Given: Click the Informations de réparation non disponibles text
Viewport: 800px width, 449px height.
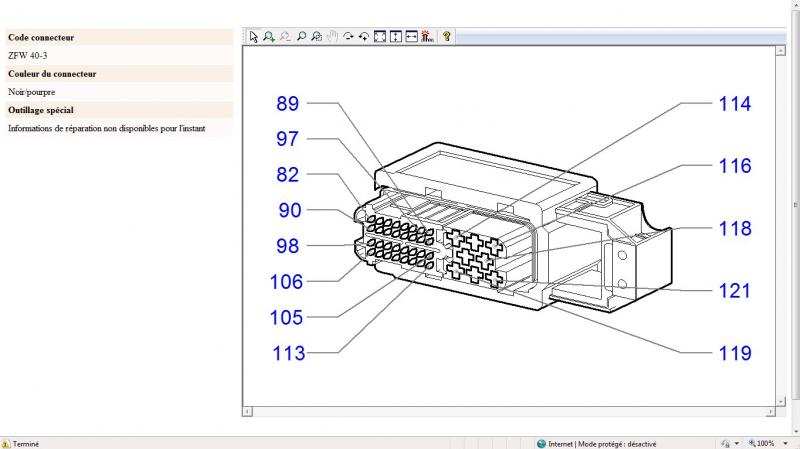Looking at the screenshot, I should pos(107,129).
